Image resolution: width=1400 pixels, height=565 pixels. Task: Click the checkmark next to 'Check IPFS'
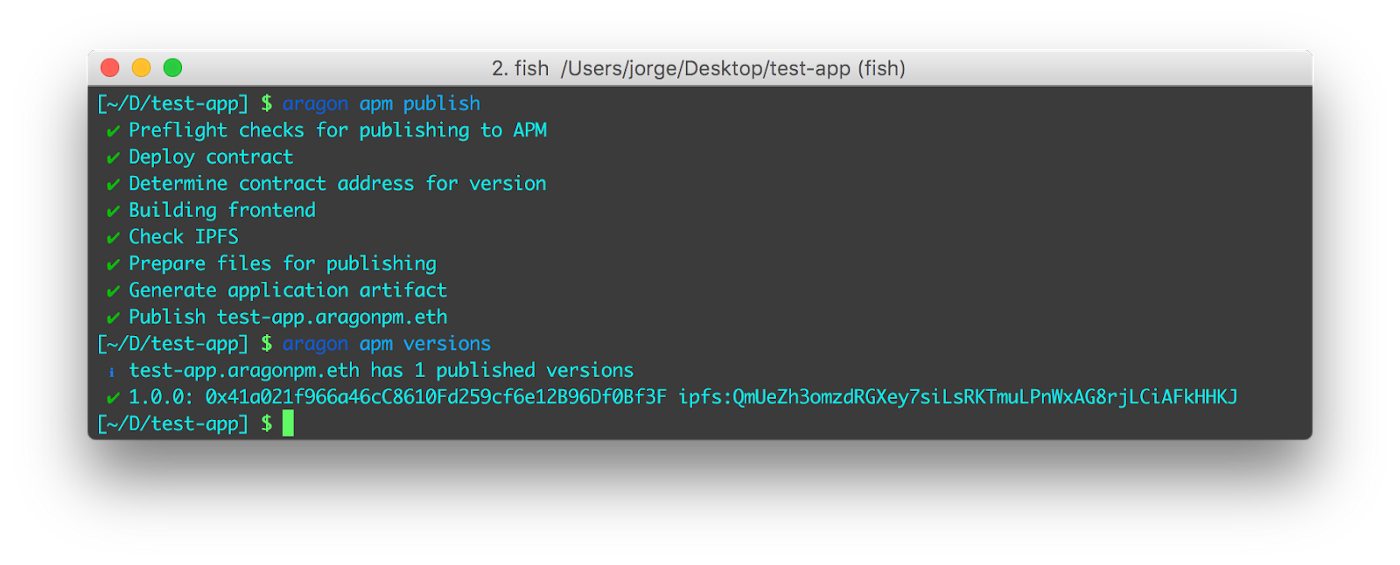113,238
